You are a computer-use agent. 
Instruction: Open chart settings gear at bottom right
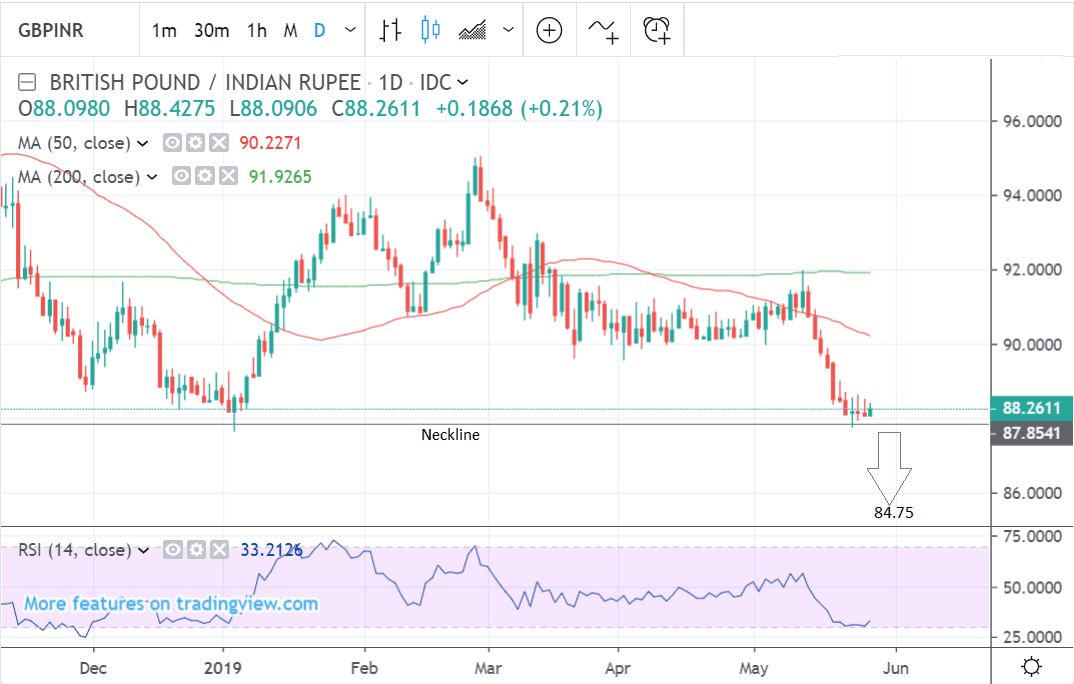[x=1031, y=666]
